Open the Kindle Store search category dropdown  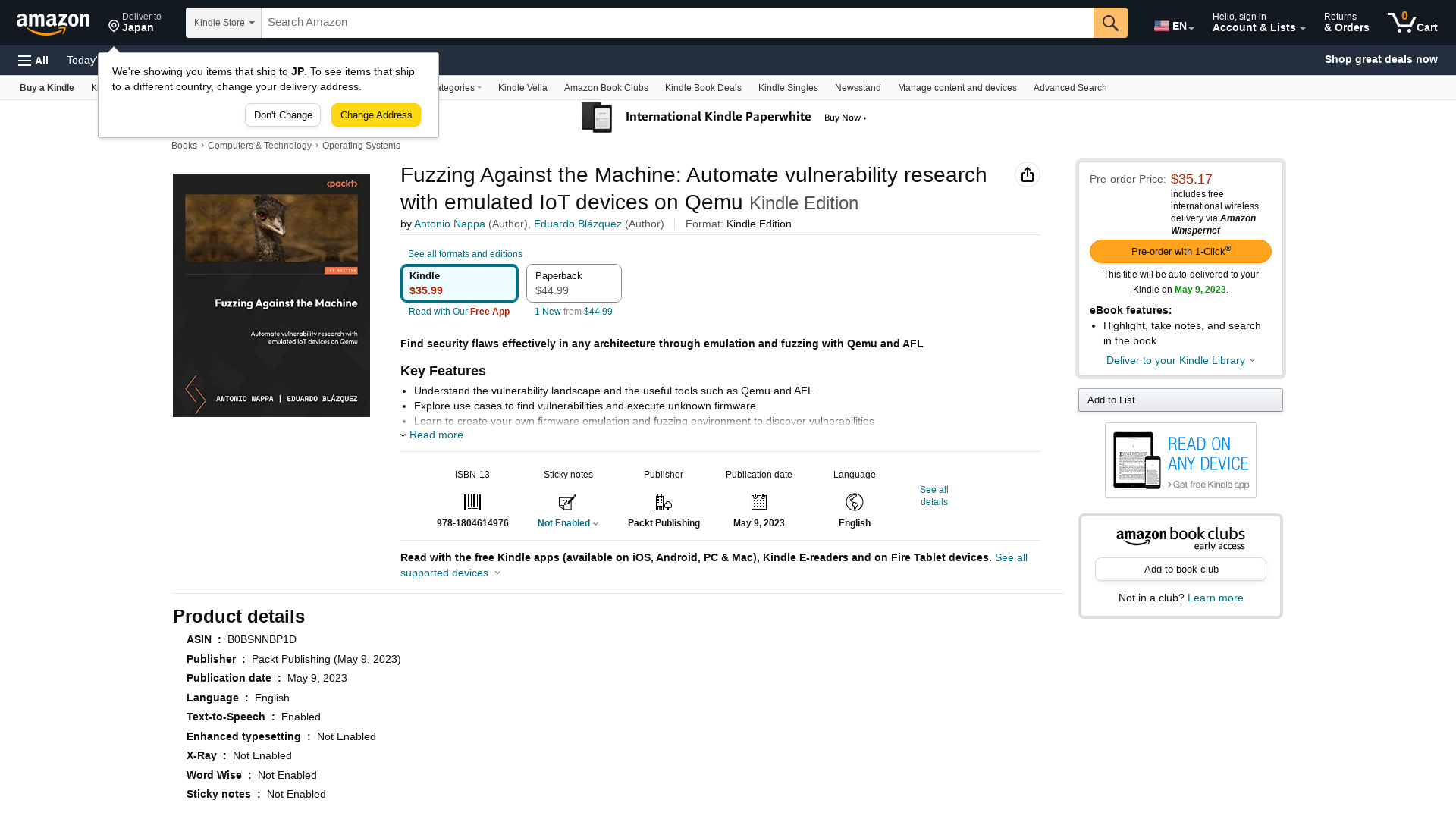click(x=224, y=23)
